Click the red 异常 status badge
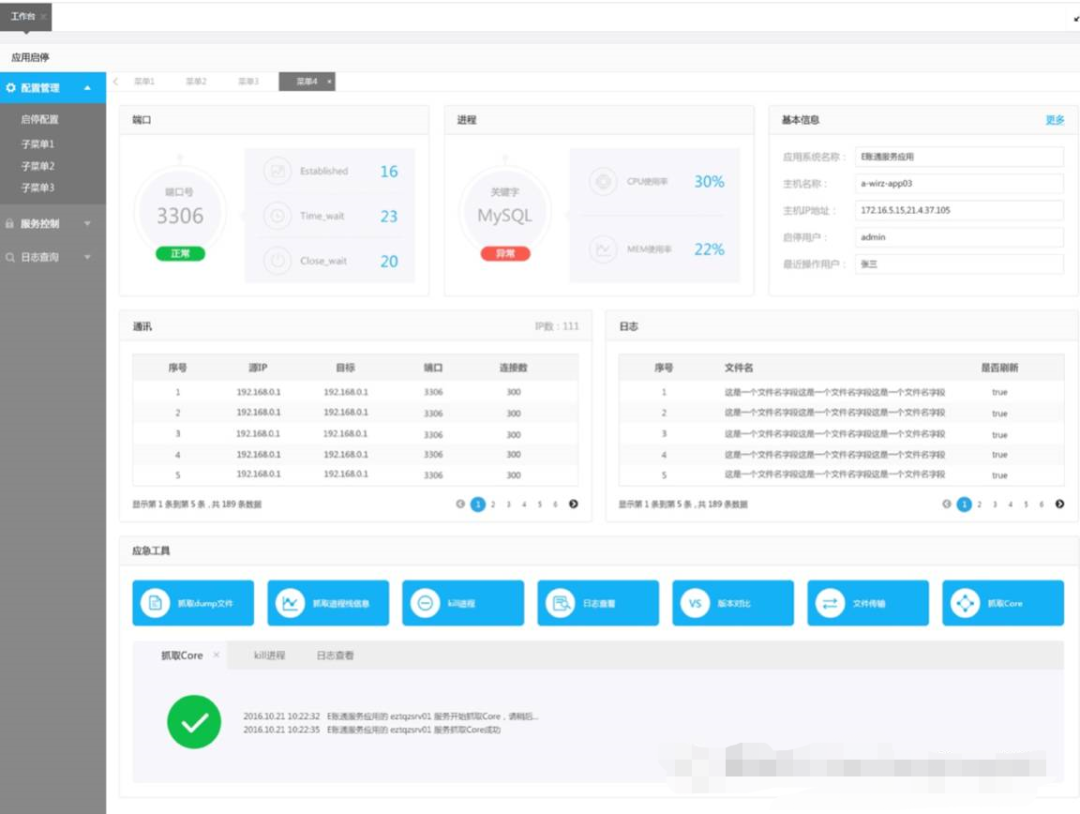 [x=506, y=253]
